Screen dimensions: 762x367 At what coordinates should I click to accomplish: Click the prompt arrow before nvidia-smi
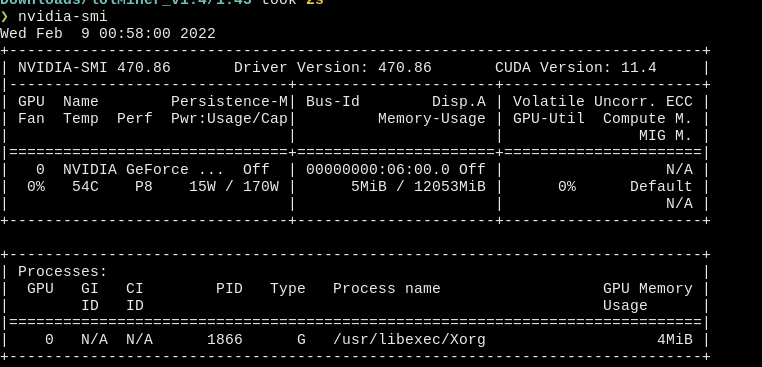click(4, 17)
